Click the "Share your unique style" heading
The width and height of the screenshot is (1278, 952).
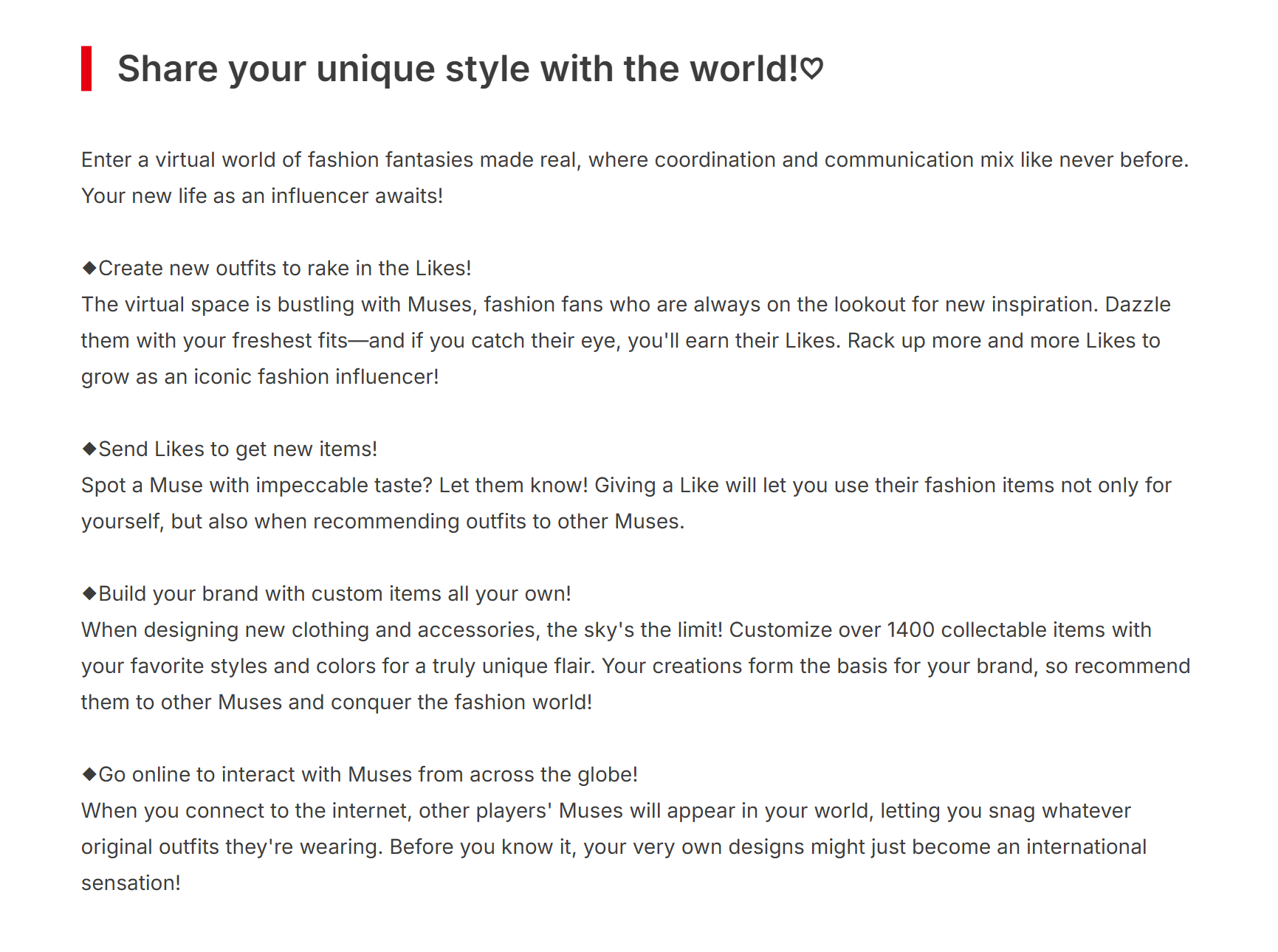(458, 69)
